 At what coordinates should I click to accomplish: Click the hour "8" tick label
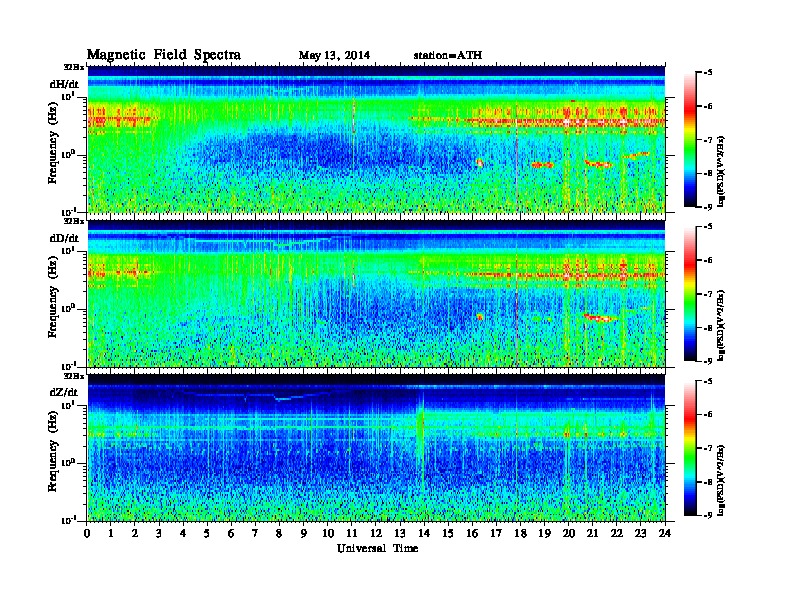pos(279,534)
